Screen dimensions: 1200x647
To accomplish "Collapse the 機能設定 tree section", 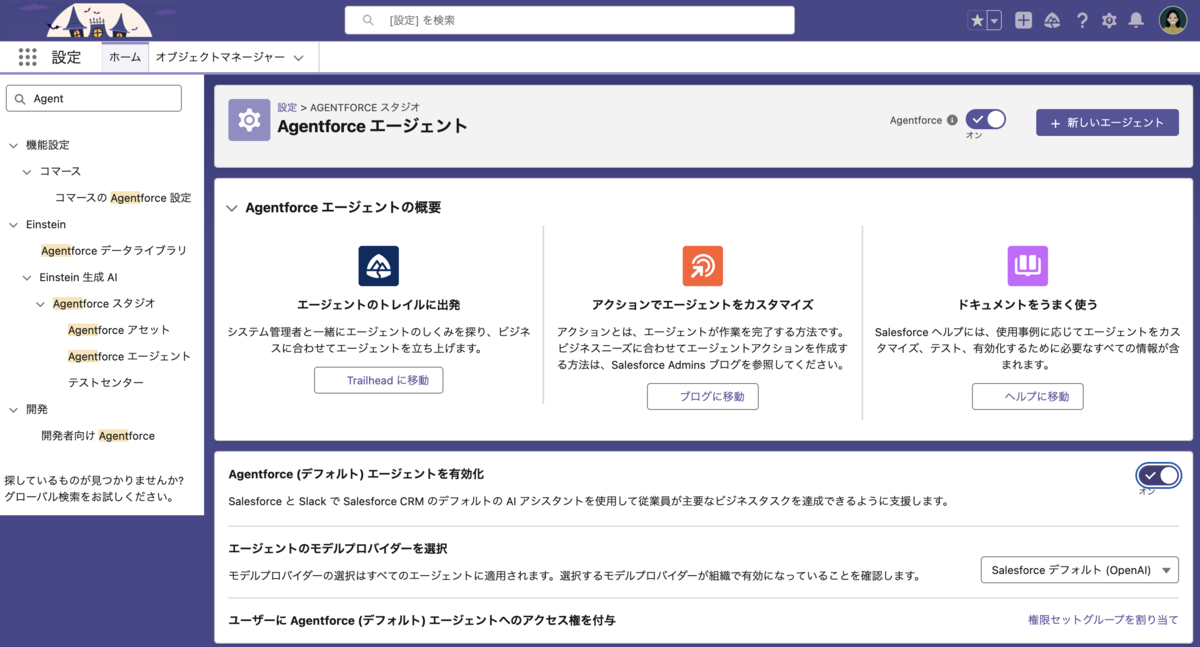I will pos(14,145).
